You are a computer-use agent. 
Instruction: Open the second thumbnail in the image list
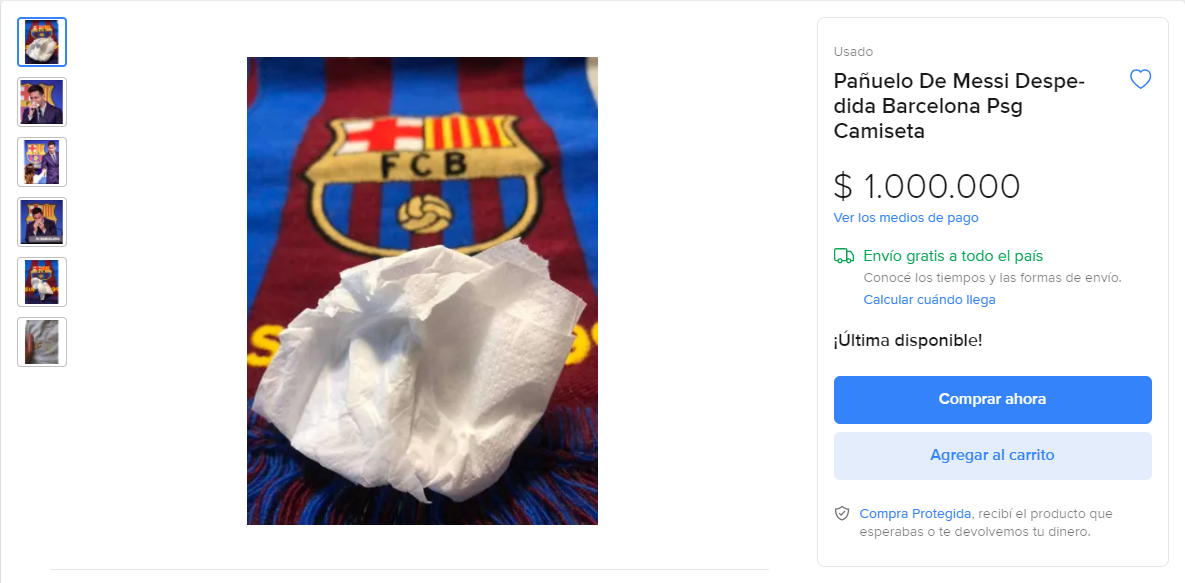point(42,102)
